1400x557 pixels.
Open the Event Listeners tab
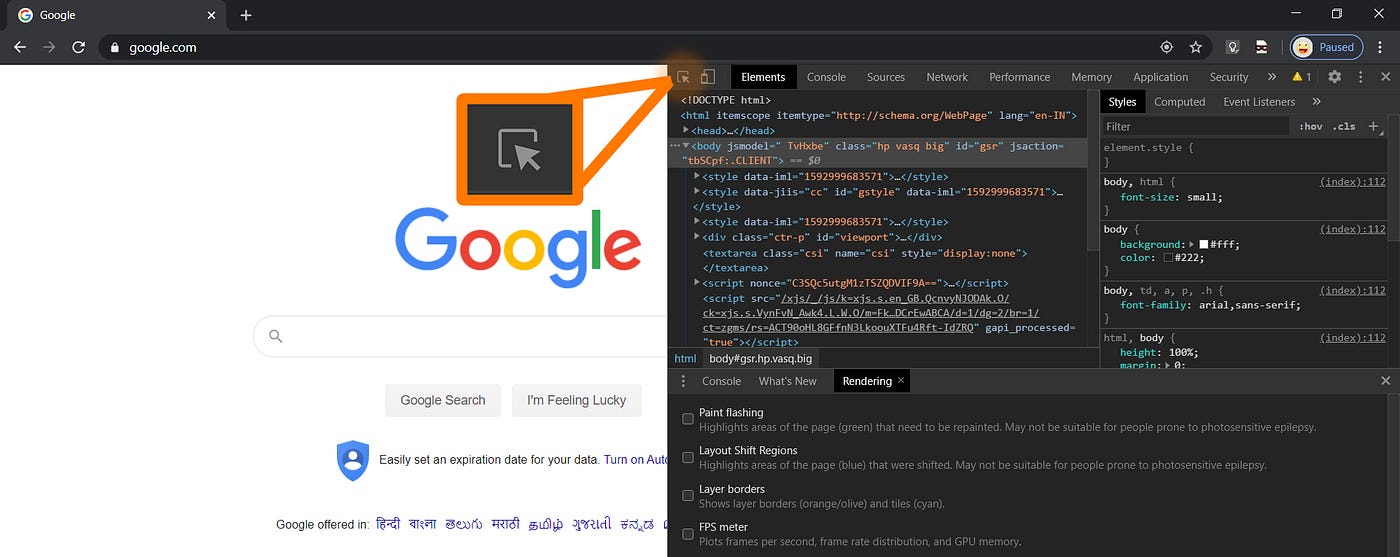pos(1259,102)
